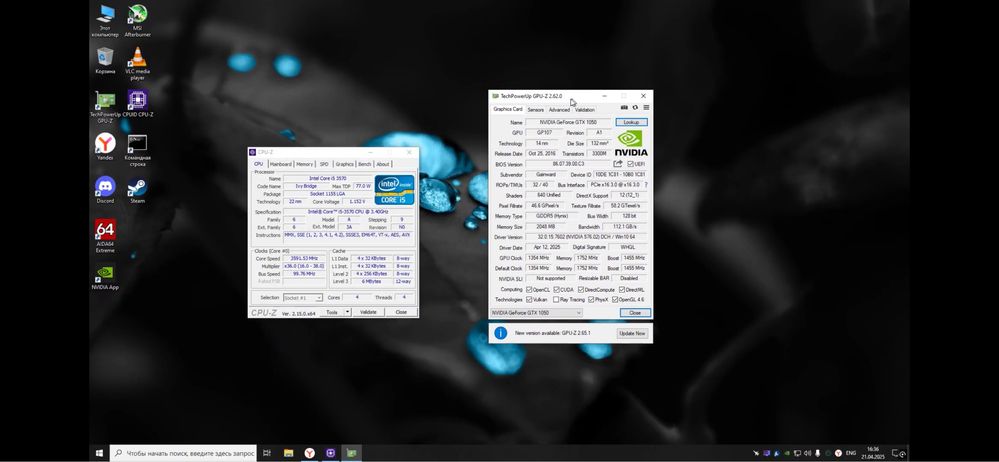The height and width of the screenshot is (462, 999).
Task: Click the Tools button in CPU-Z
Action: [x=332, y=312]
